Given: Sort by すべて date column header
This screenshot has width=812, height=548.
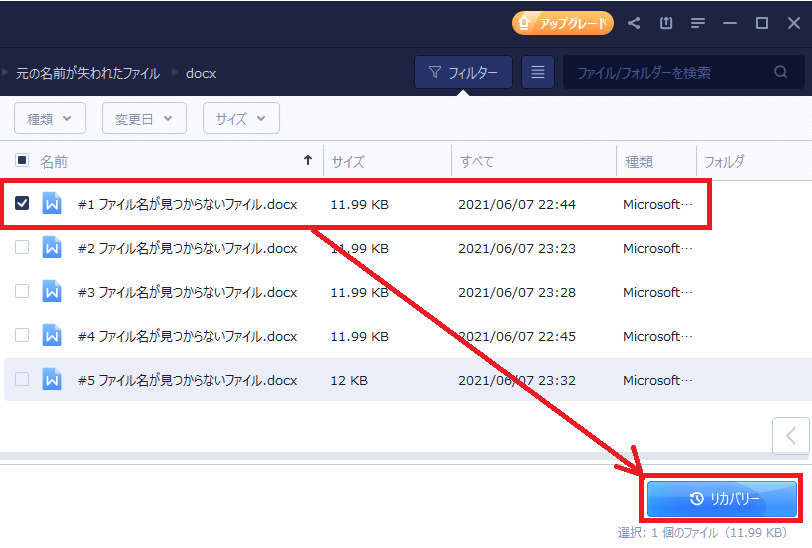Looking at the screenshot, I should pyautogui.click(x=477, y=162).
